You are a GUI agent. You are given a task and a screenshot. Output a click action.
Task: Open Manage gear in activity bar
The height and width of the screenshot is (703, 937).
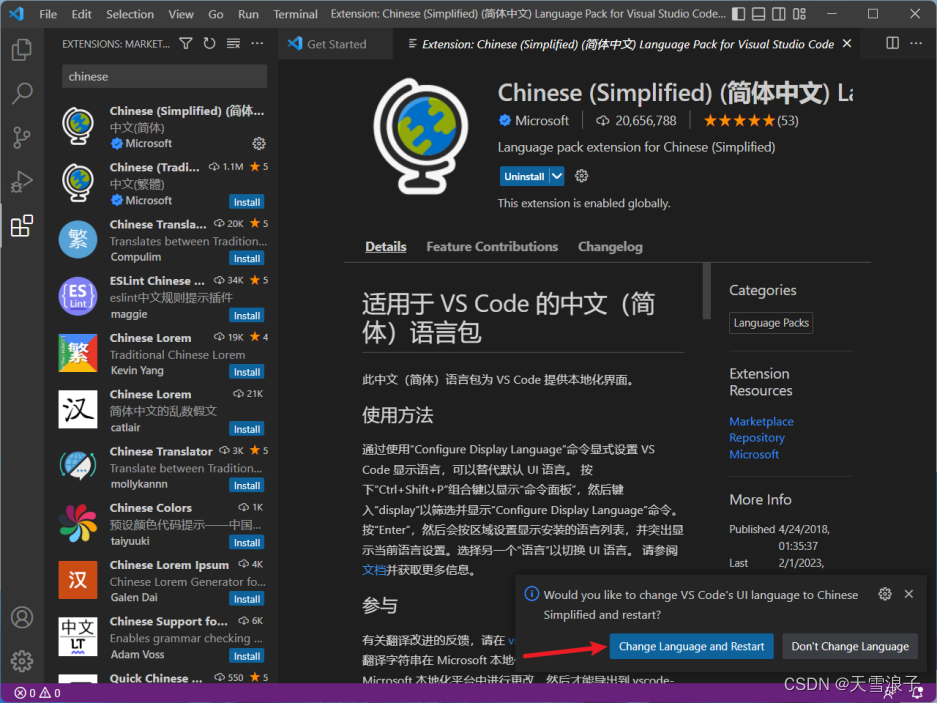coord(22,661)
